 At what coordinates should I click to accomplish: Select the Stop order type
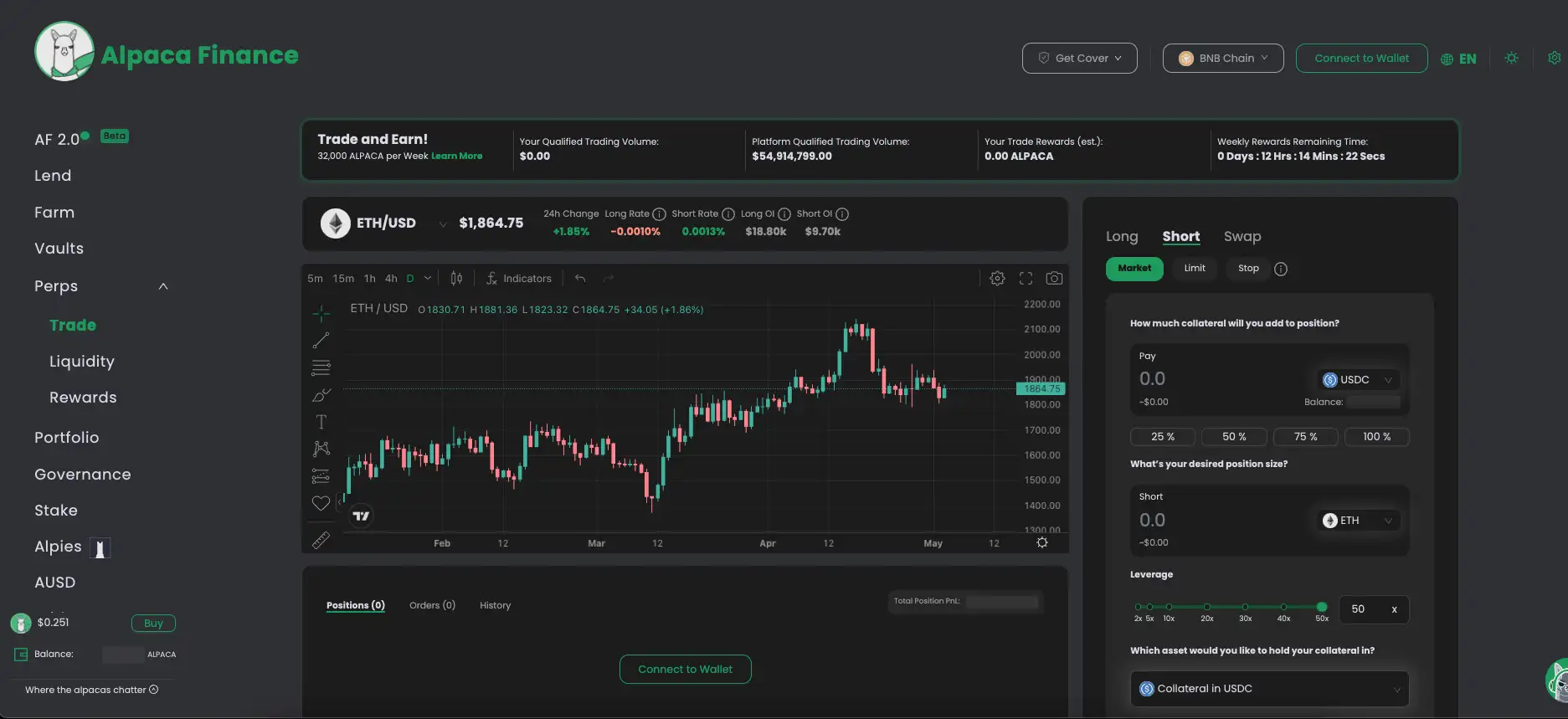1248,269
